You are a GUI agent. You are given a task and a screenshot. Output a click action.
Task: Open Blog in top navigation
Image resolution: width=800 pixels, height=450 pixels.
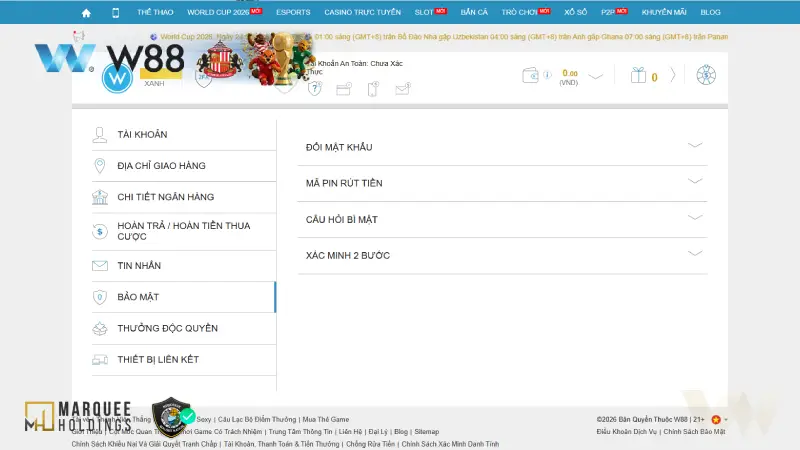click(x=710, y=12)
